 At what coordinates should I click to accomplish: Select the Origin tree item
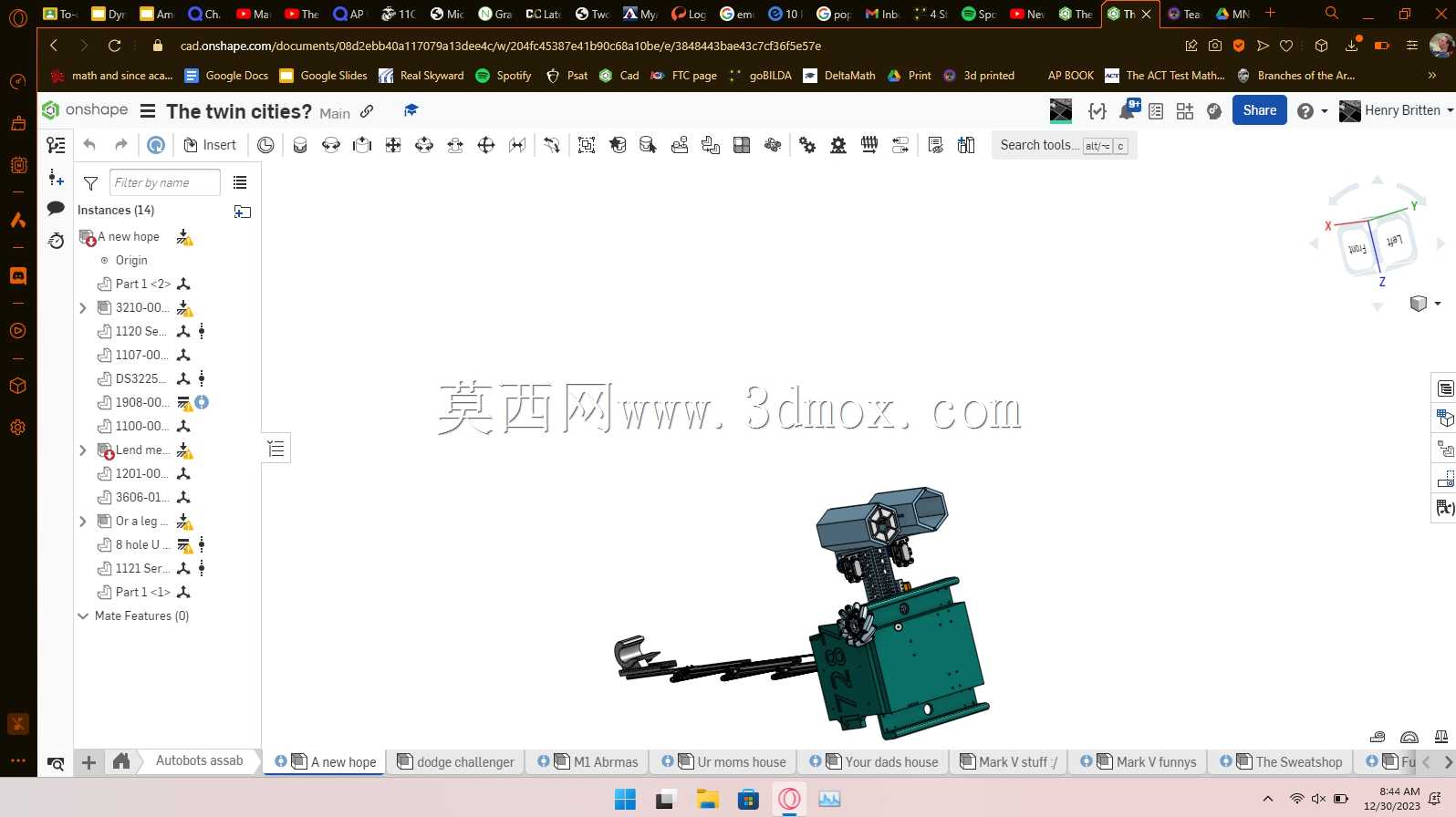click(131, 260)
